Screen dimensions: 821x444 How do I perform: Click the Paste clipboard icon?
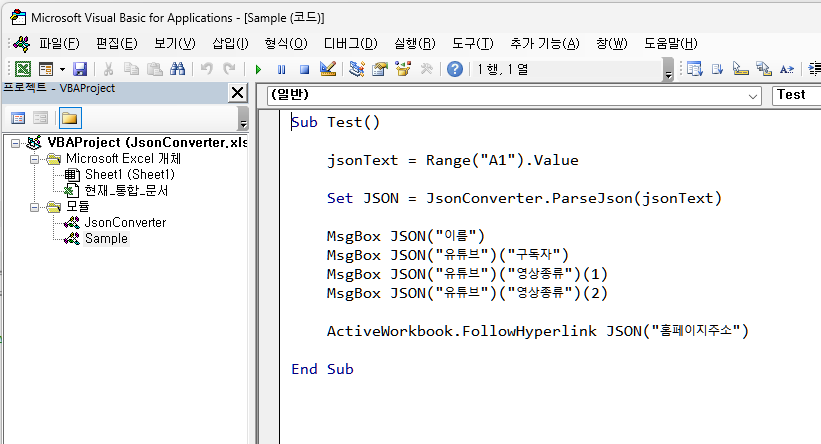[x=154, y=69]
